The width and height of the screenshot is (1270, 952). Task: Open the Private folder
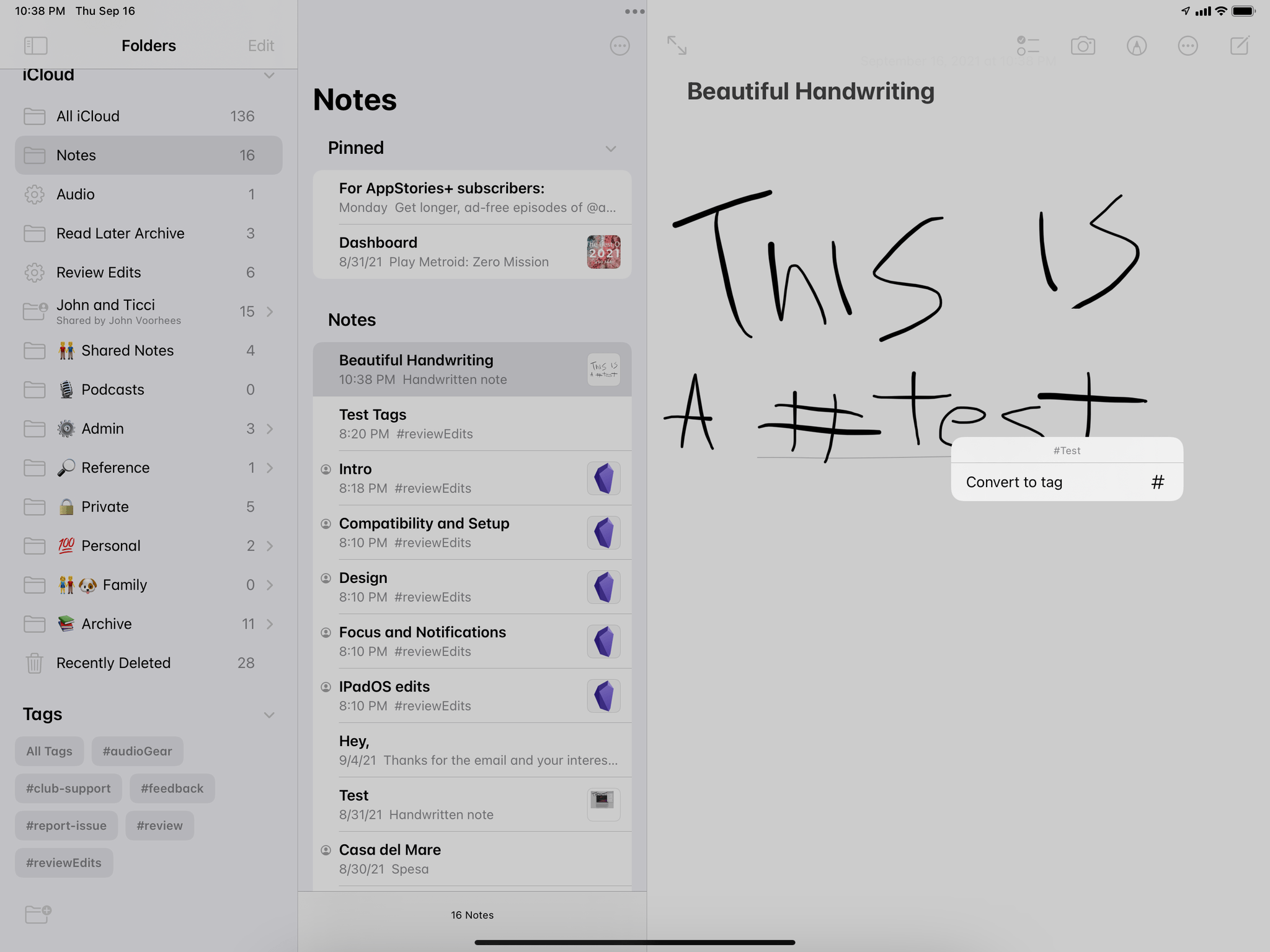click(149, 507)
